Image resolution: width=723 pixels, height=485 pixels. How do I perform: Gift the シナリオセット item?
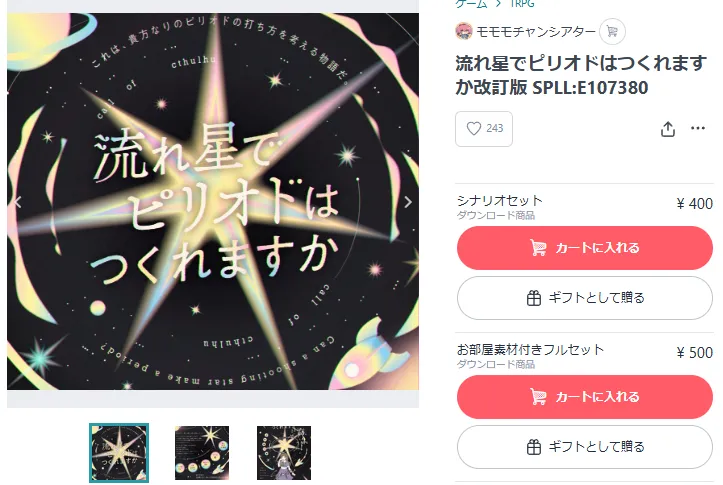[x=585, y=298]
